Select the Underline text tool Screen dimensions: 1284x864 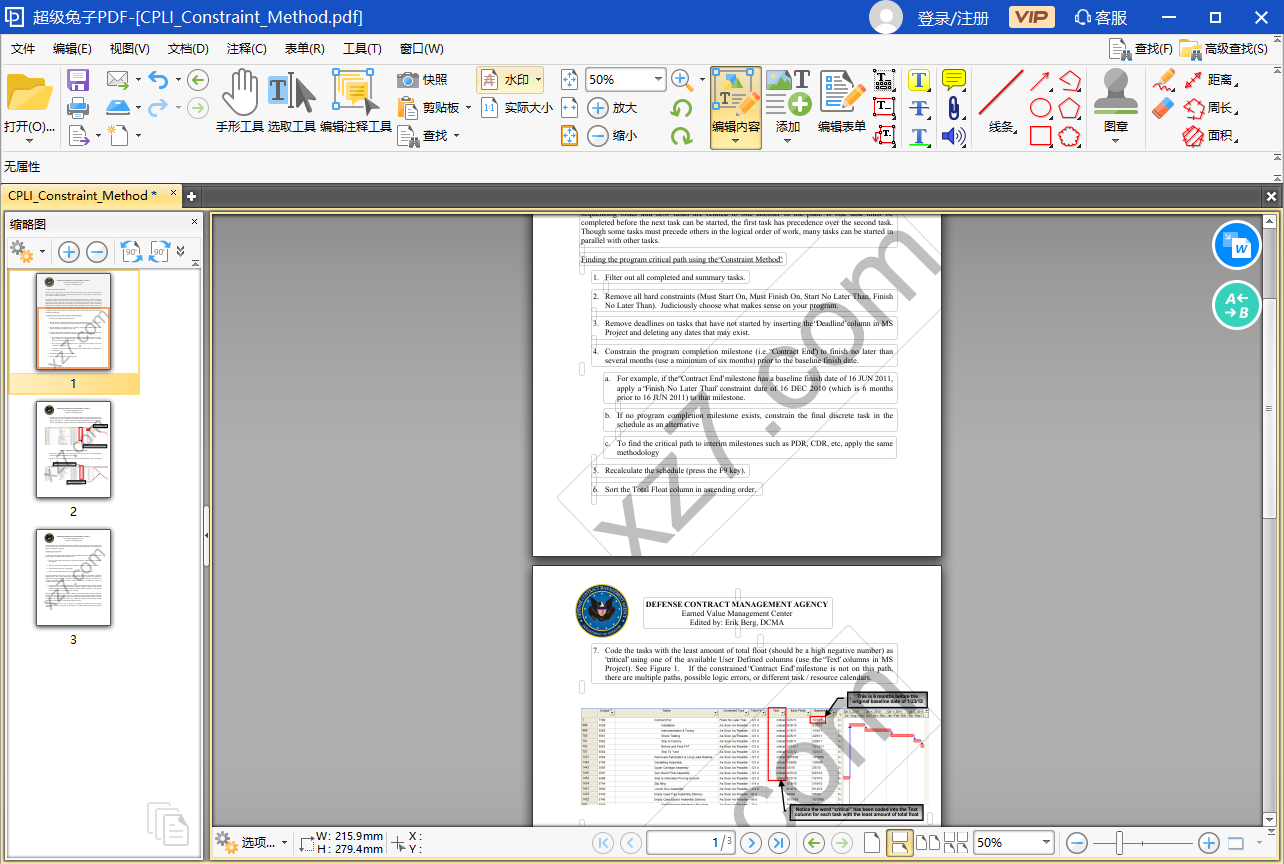tap(919, 135)
